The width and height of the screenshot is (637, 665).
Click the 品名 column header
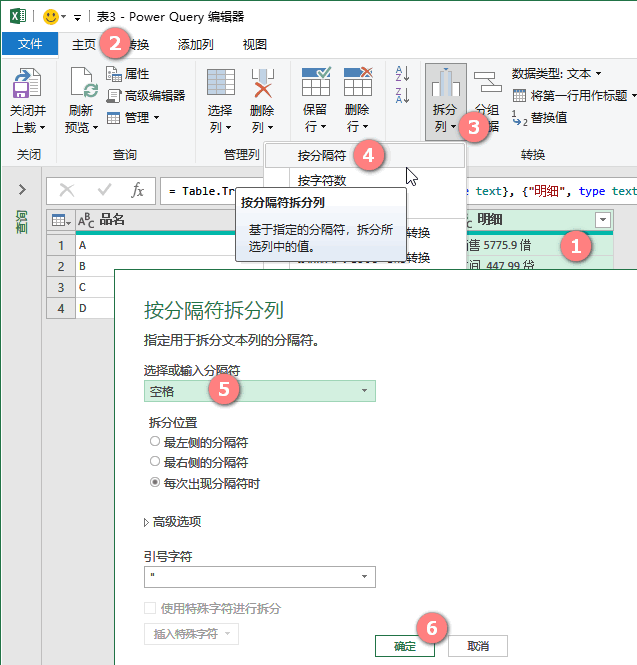coord(155,220)
